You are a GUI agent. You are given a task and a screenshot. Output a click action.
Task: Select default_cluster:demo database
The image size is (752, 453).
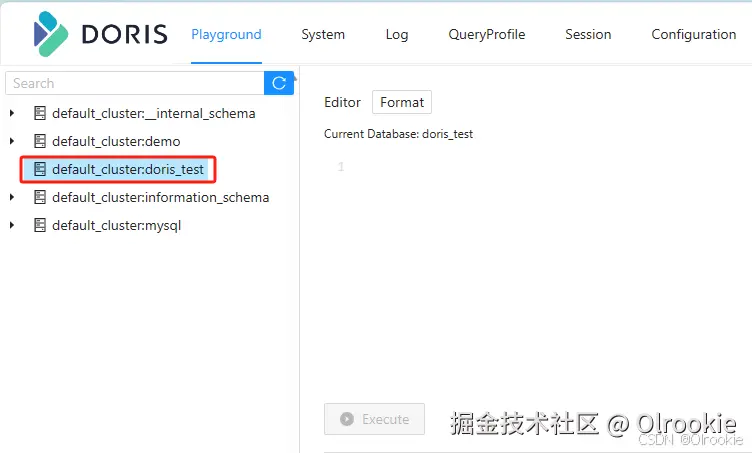pos(116,141)
